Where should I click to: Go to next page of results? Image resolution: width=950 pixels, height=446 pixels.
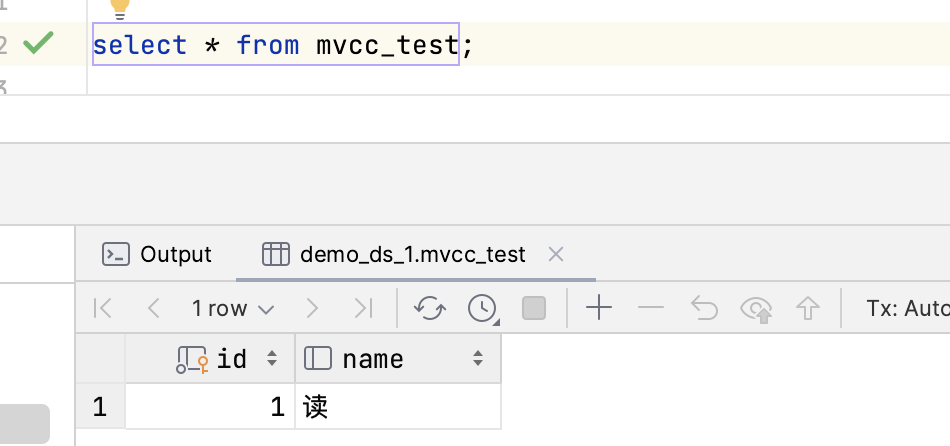(312, 308)
